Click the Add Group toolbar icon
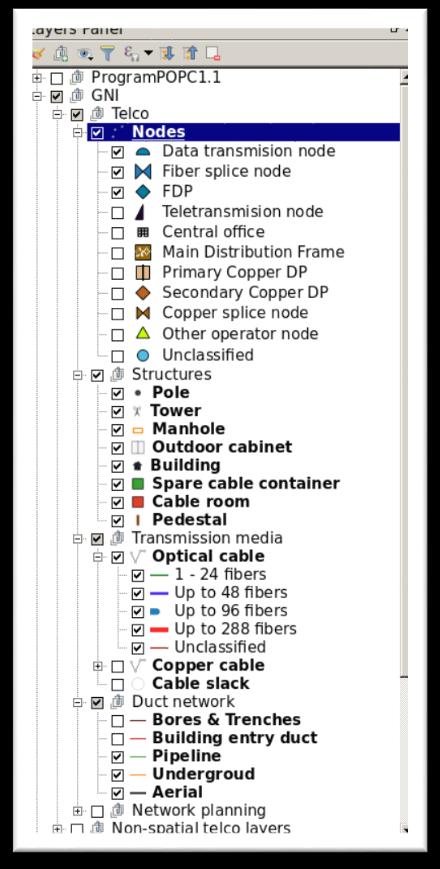This screenshot has height=869, width=440. click(x=61, y=54)
